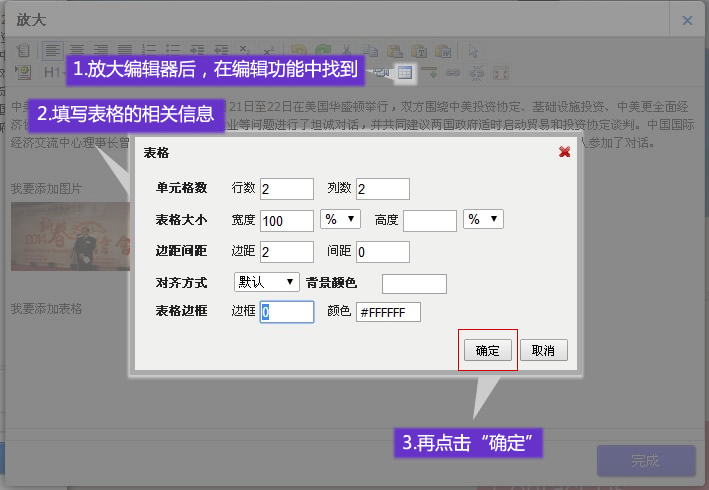This screenshot has height=490, width=709.
Task: Close the 表格 dialog with red X
Action: click(x=564, y=152)
